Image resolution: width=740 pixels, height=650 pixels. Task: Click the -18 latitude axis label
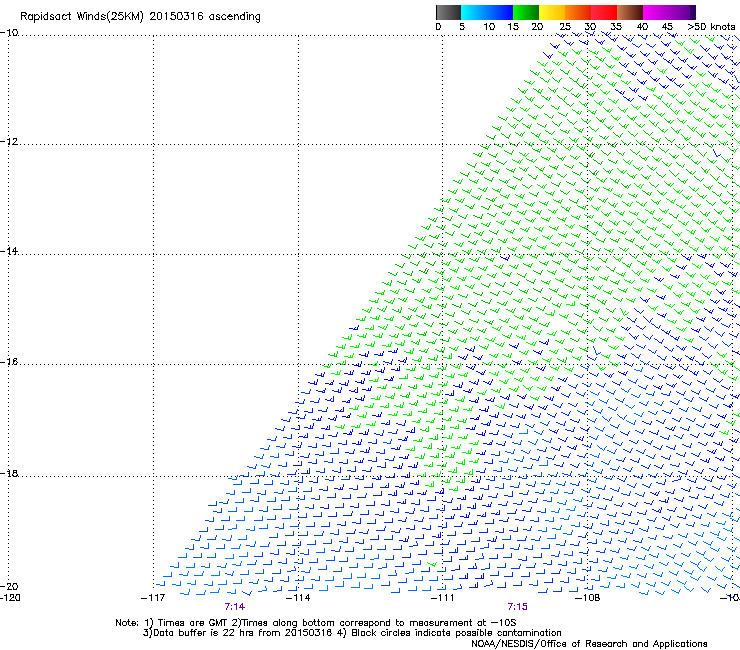tap(9, 473)
